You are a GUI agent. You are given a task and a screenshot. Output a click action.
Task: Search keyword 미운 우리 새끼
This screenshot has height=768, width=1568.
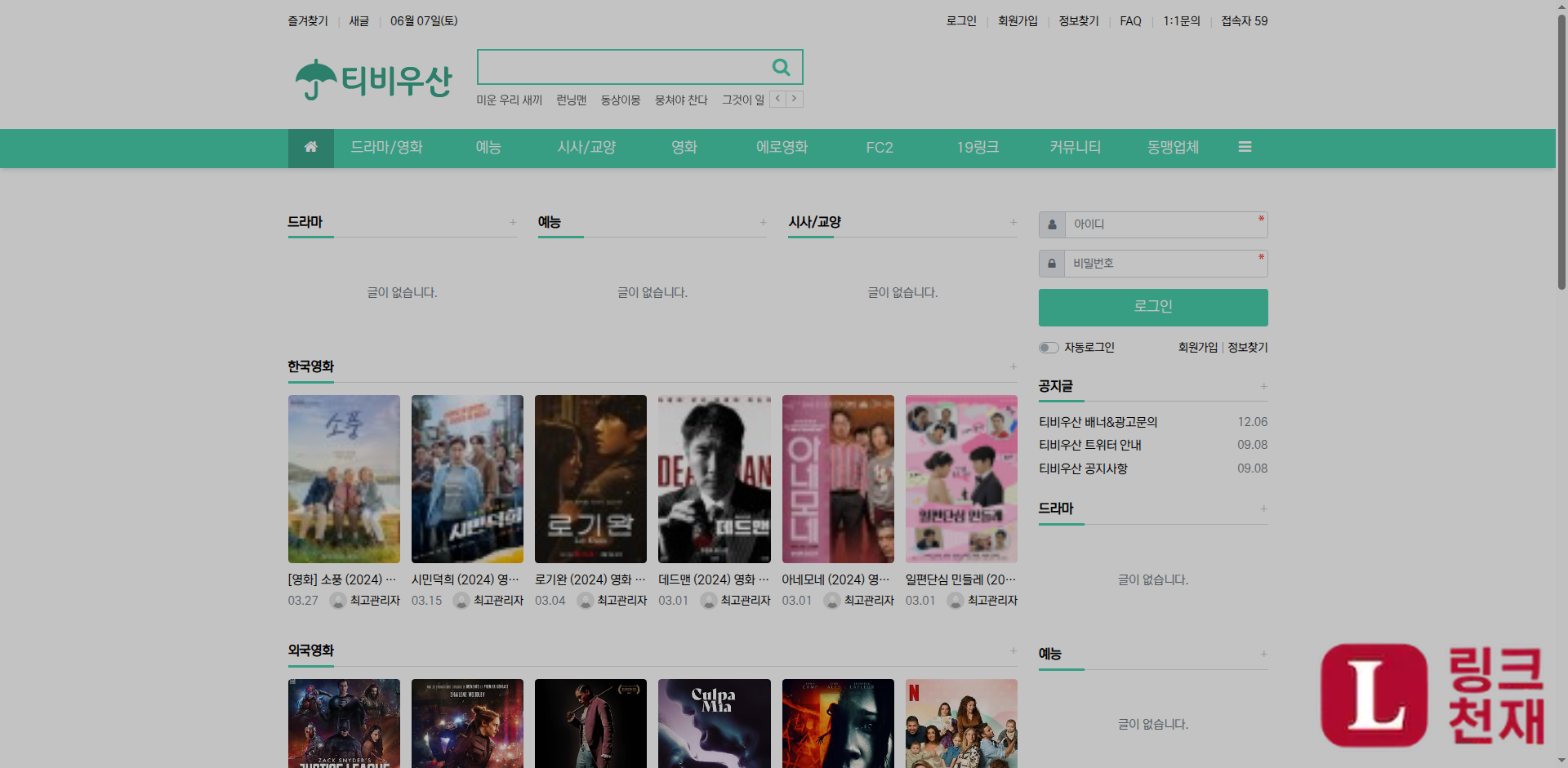click(509, 100)
